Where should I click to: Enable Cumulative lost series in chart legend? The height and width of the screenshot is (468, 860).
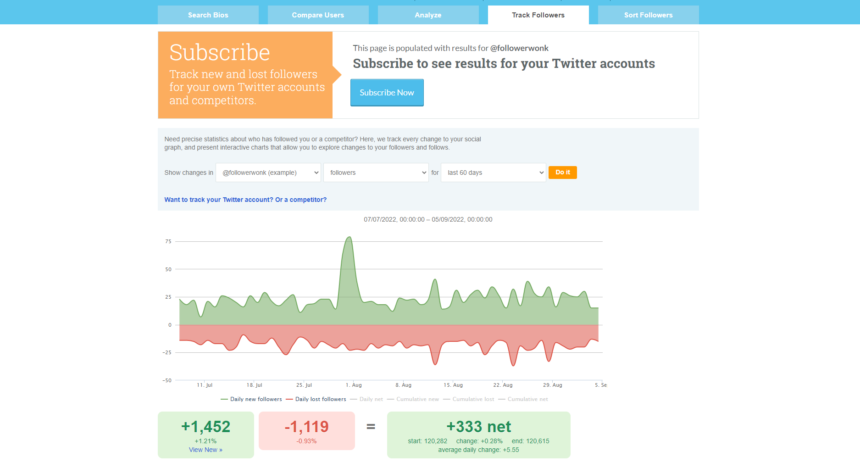(x=474, y=398)
